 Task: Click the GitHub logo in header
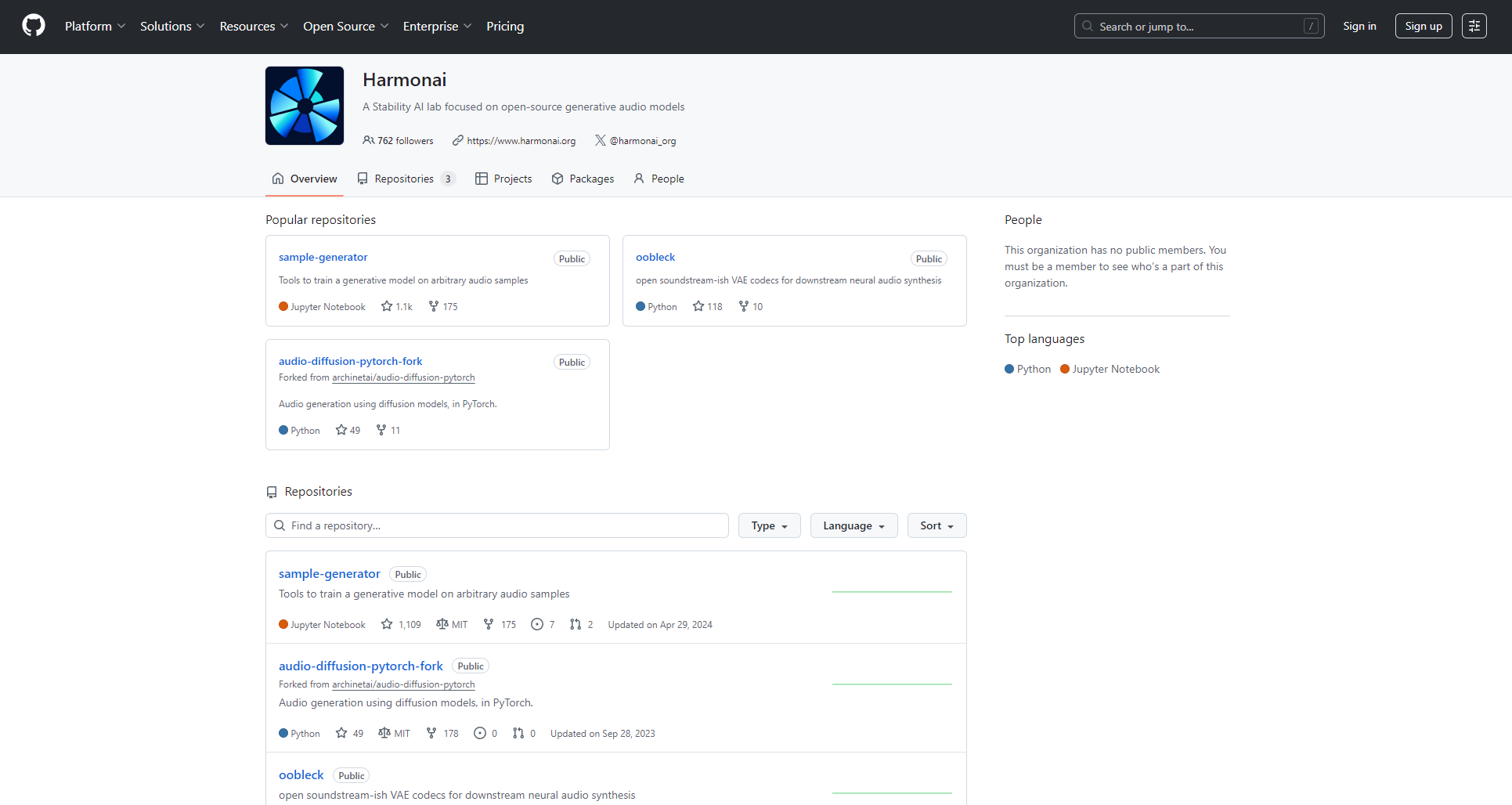pos(34,26)
